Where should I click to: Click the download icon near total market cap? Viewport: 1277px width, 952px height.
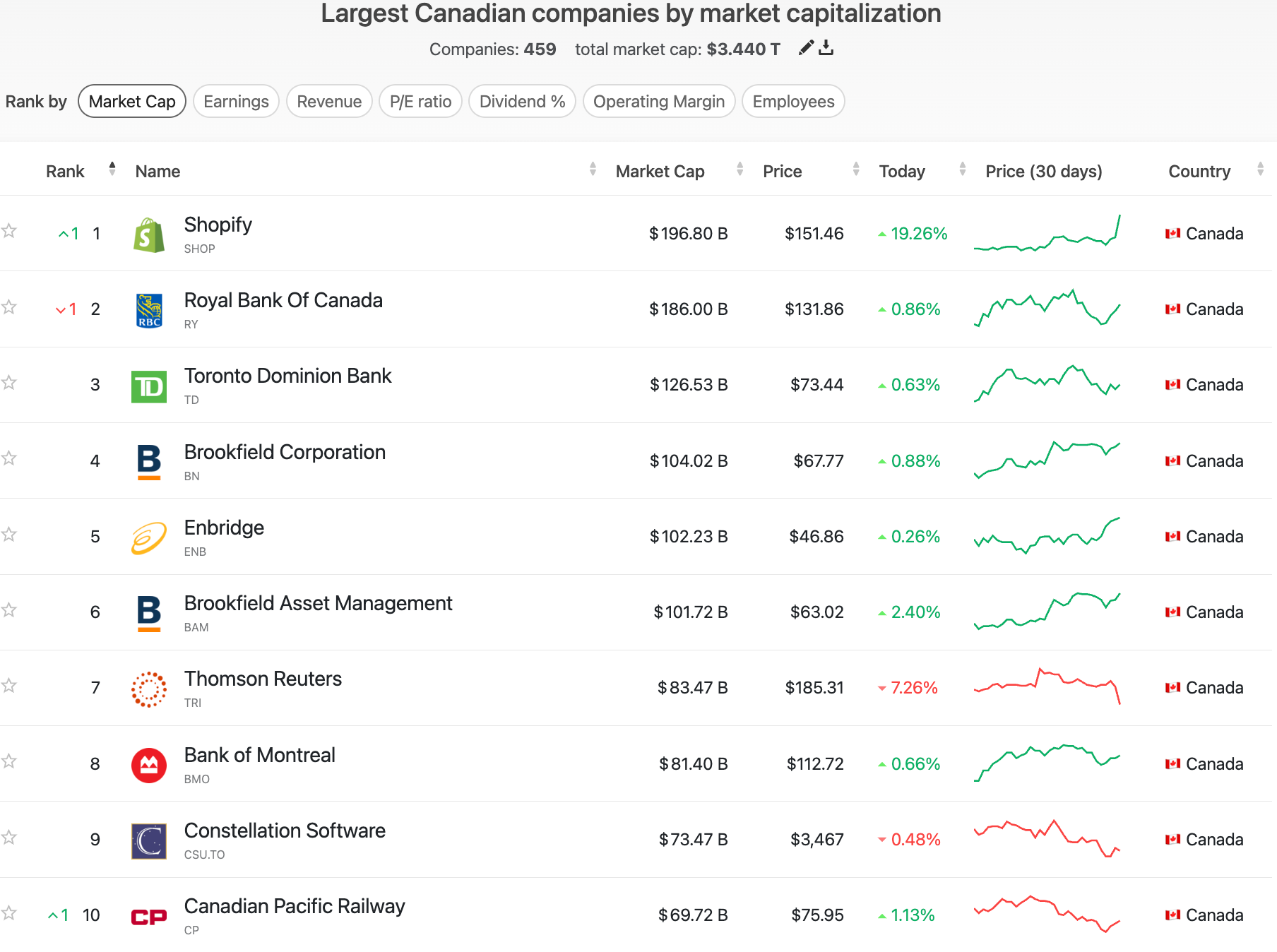coord(826,48)
